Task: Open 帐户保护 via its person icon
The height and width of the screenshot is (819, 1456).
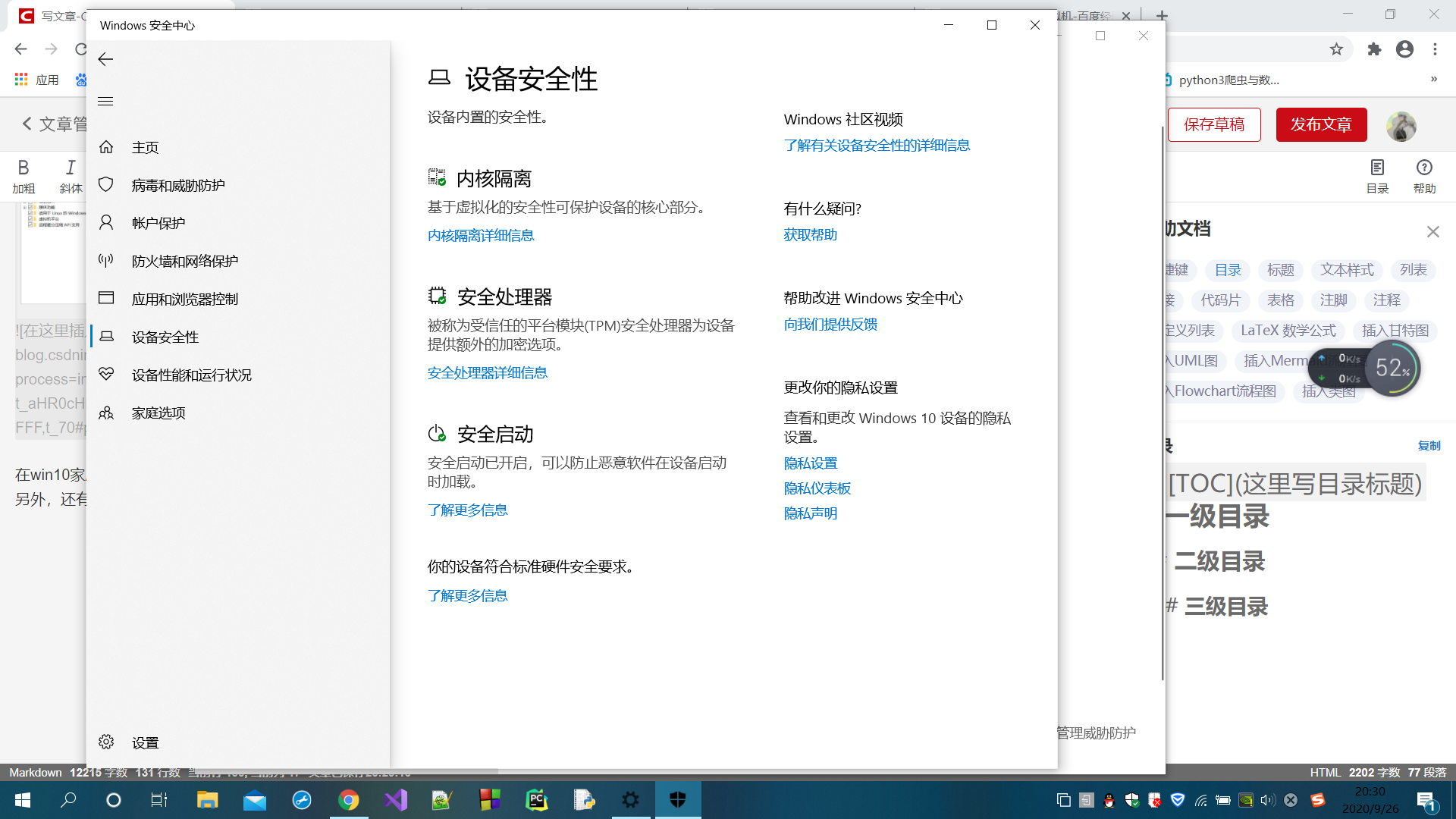Action: [106, 222]
